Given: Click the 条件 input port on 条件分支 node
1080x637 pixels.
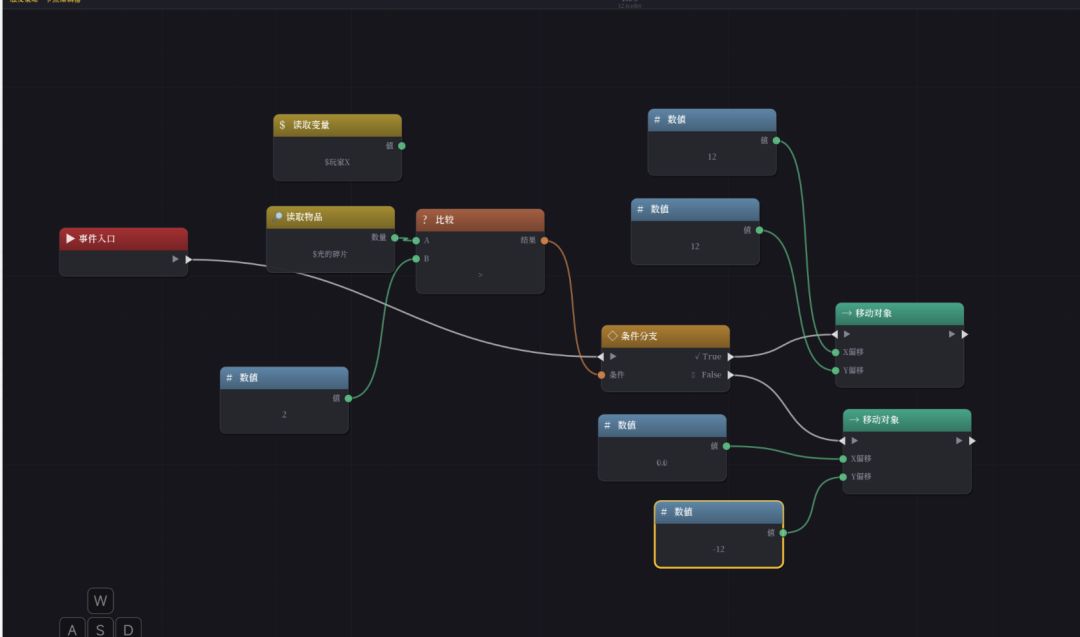Looking at the screenshot, I should 601,375.
